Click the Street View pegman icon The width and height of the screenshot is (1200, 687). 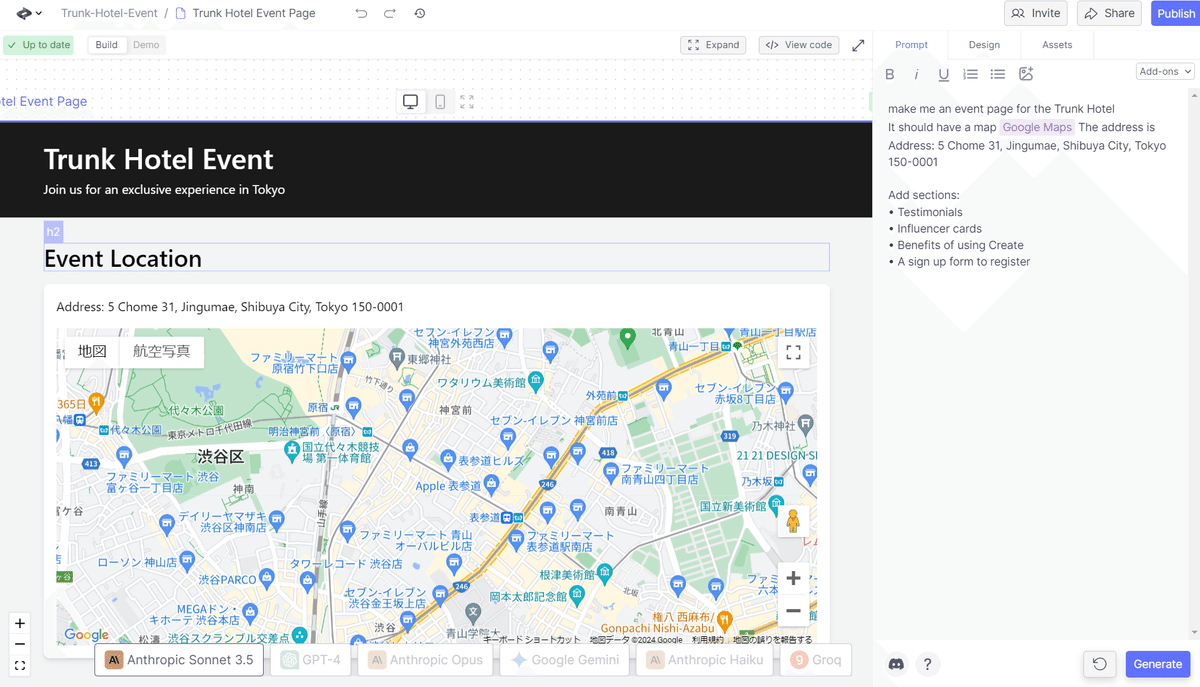pyautogui.click(x=793, y=521)
